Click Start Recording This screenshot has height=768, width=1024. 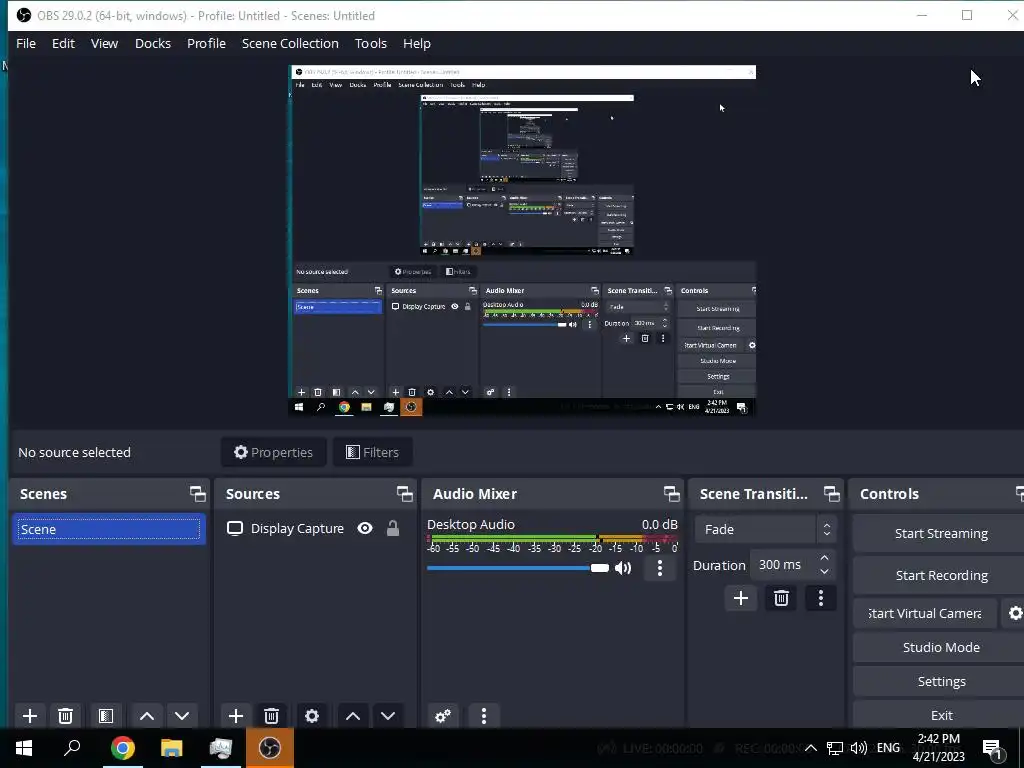(x=940, y=575)
